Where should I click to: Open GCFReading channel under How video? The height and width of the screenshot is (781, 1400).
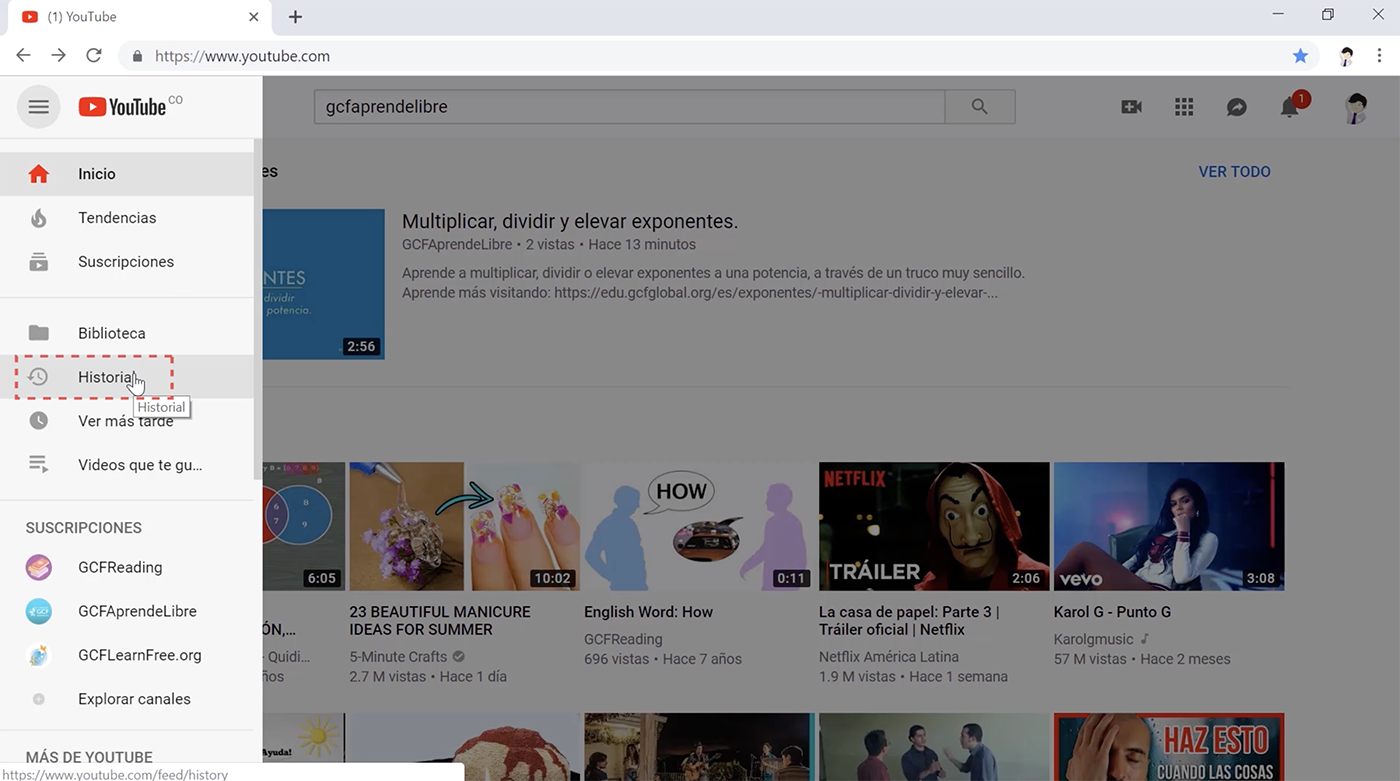tap(623, 639)
